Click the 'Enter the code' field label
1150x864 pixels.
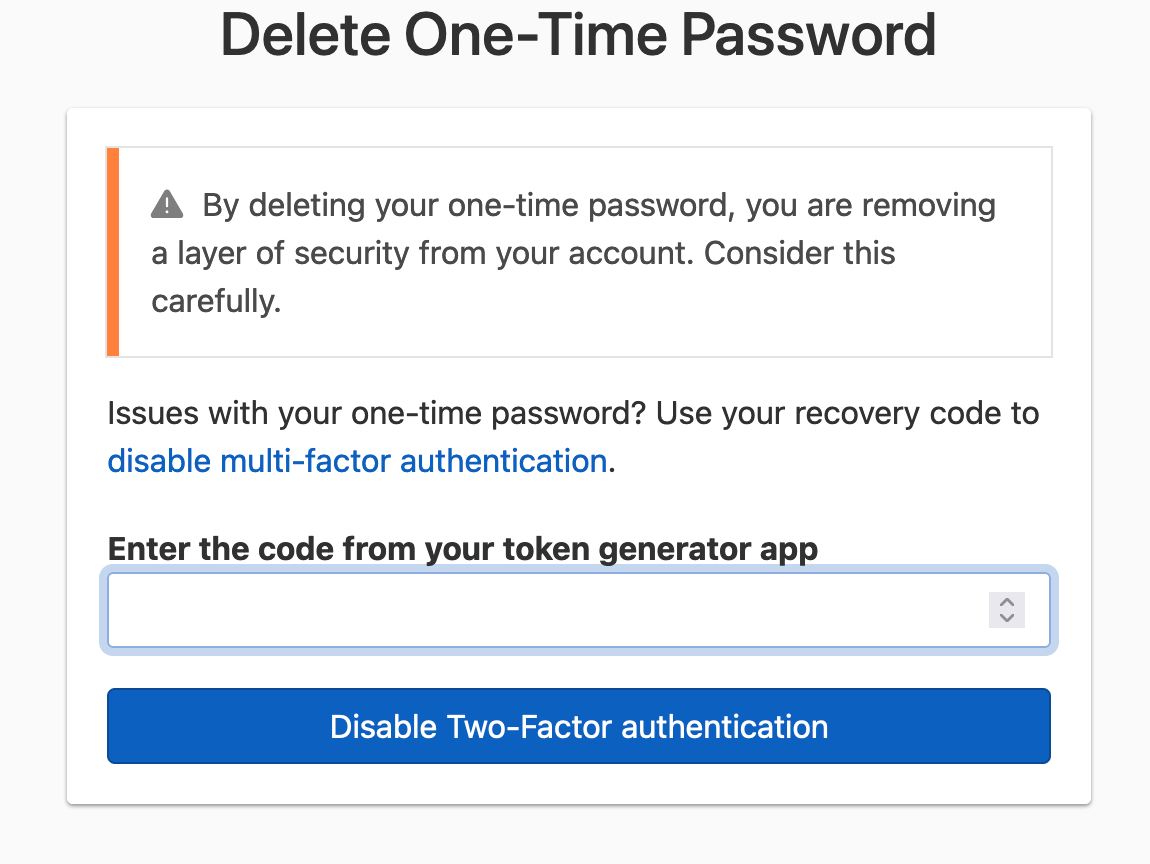[462, 549]
